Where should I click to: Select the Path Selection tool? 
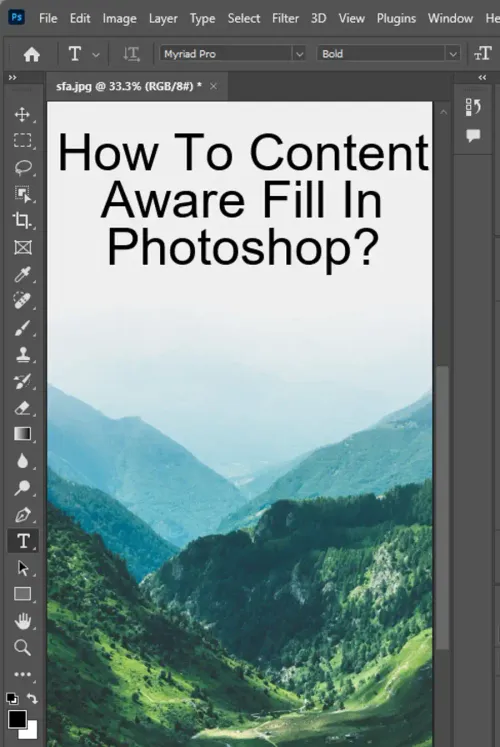[22, 568]
